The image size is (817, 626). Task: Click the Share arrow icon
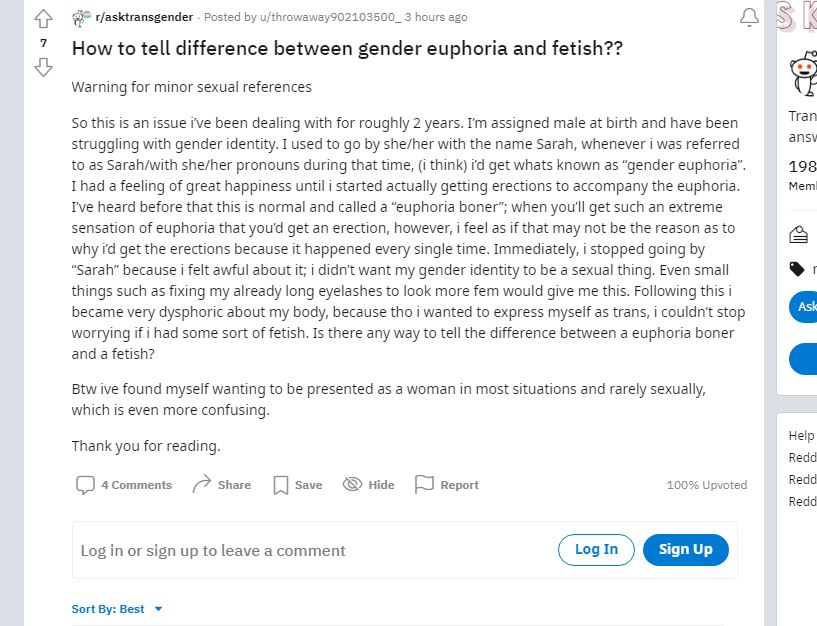tap(202, 484)
